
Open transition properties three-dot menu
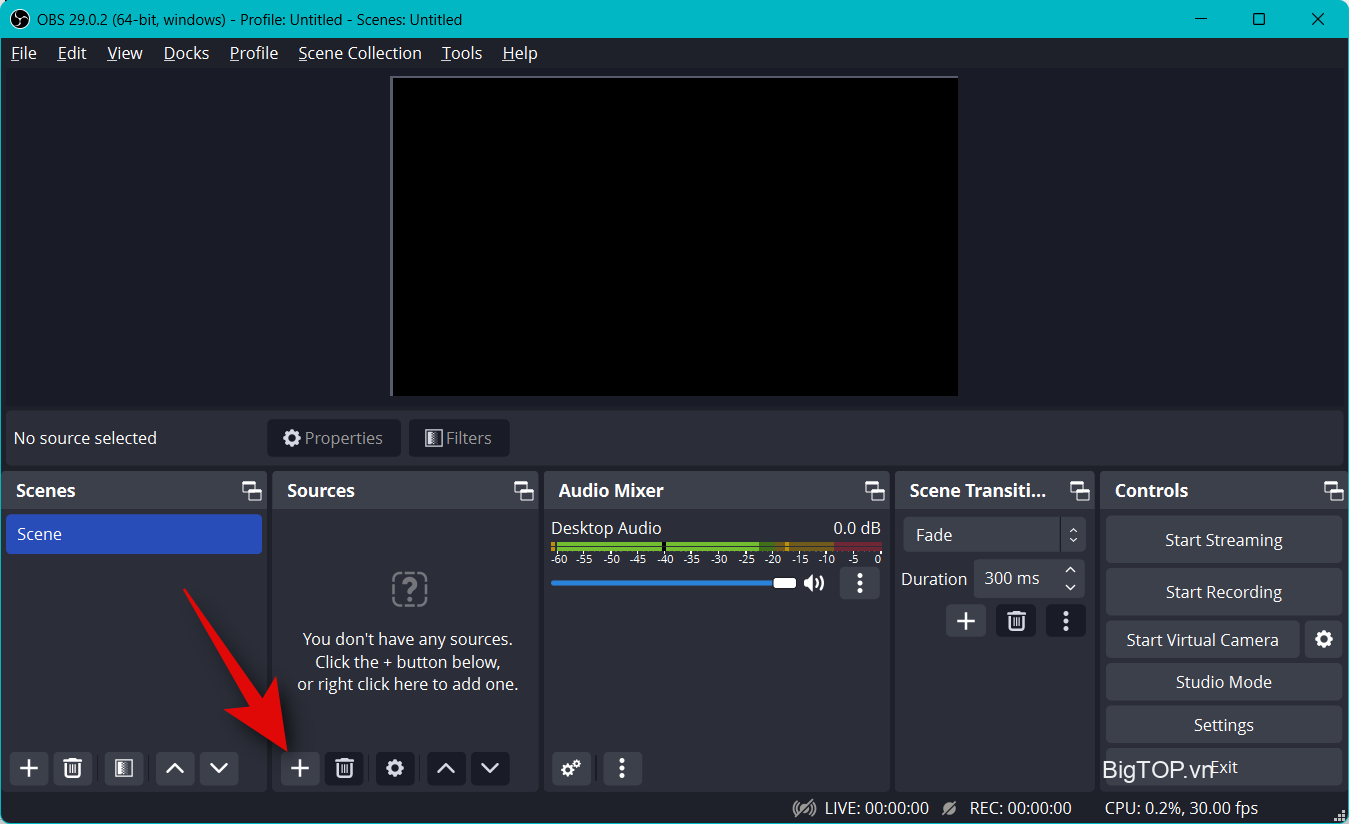click(x=1066, y=621)
